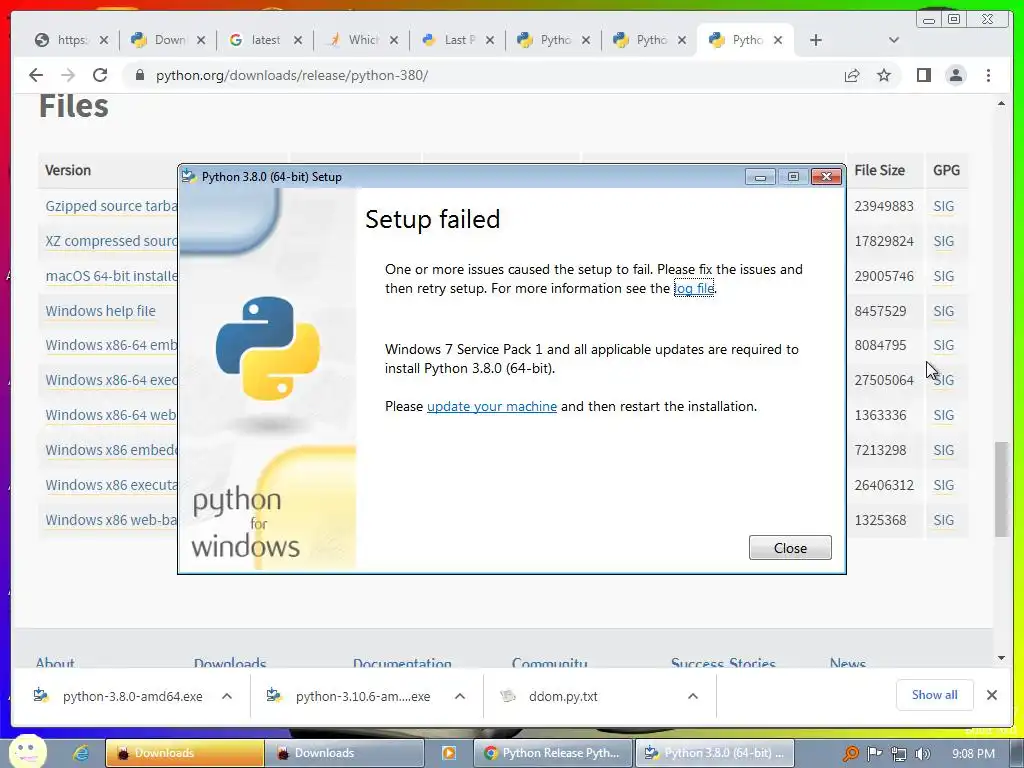The height and width of the screenshot is (768, 1024).
Task: Open the Start menu button
Action: 27,751
